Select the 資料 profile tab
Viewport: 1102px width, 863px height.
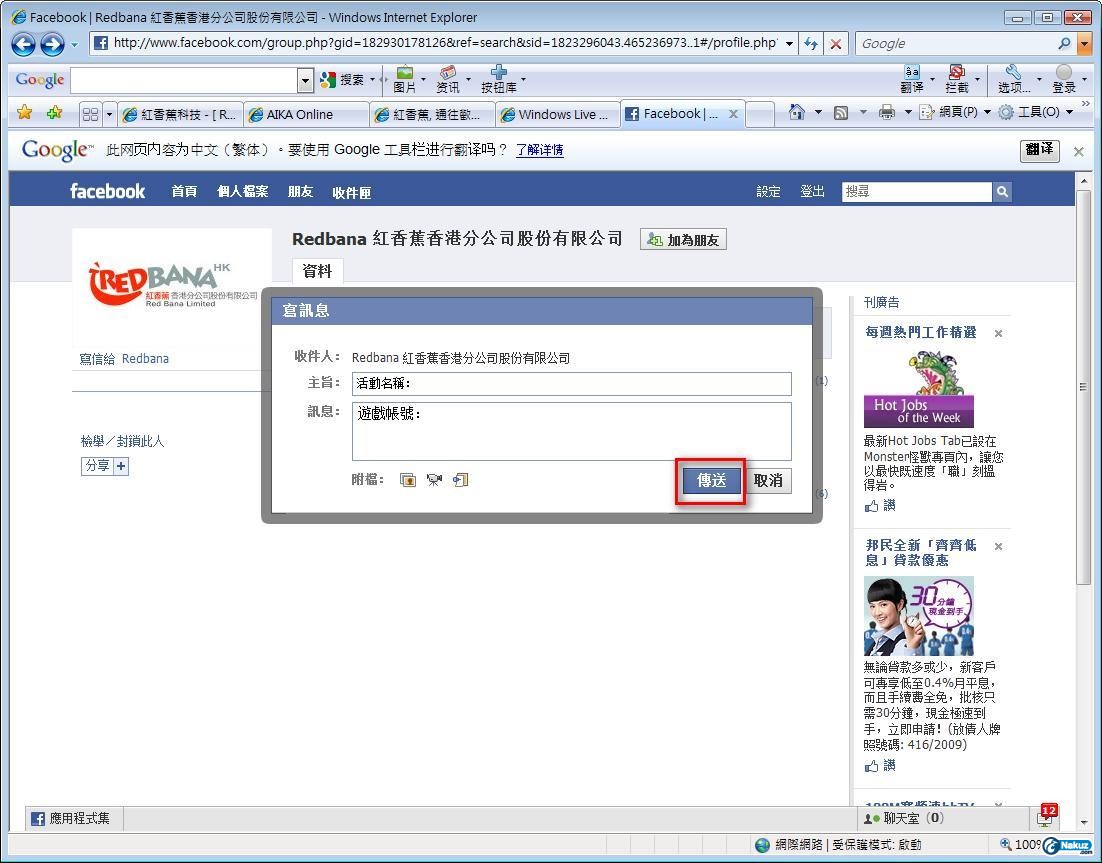click(317, 271)
